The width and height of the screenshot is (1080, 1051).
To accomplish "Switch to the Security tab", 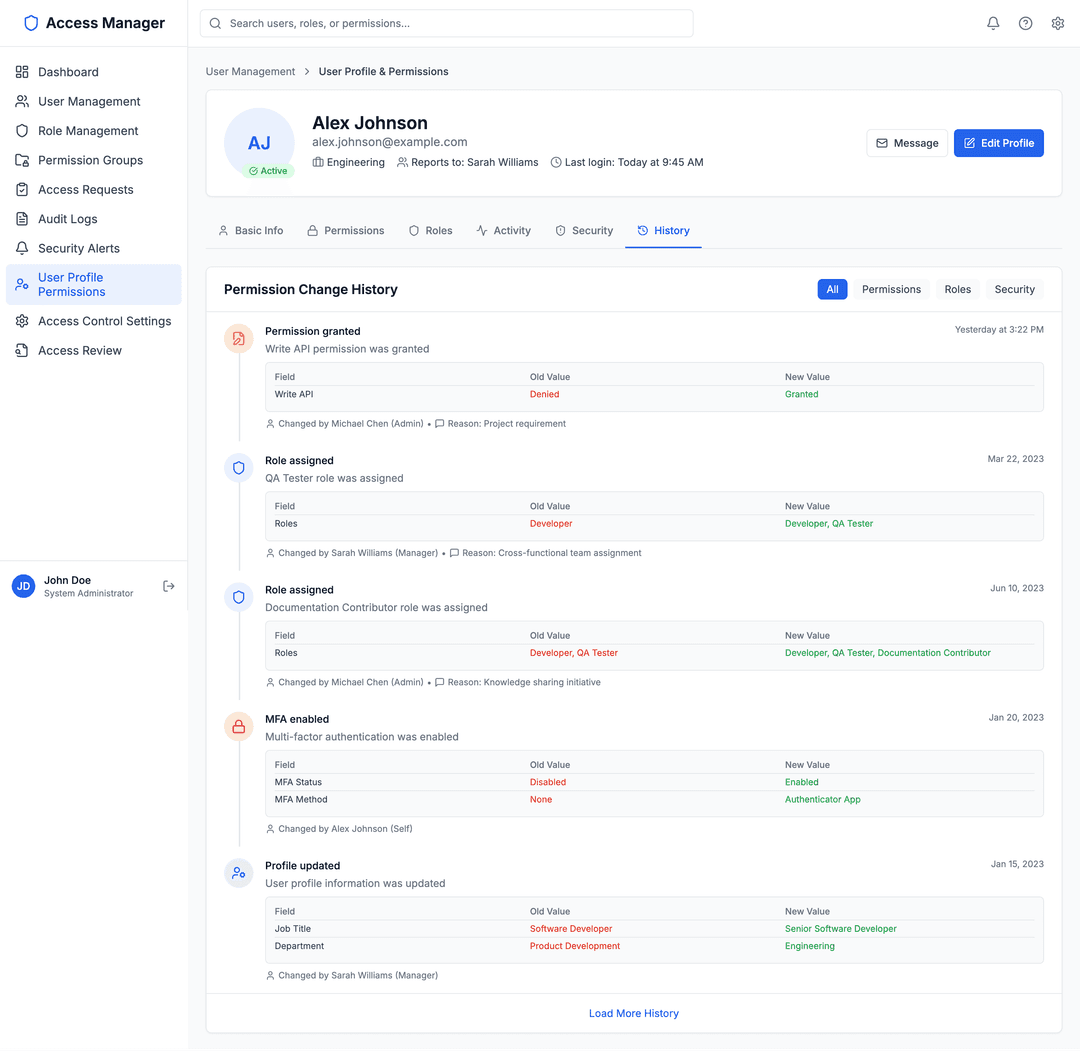I will tap(584, 230).
